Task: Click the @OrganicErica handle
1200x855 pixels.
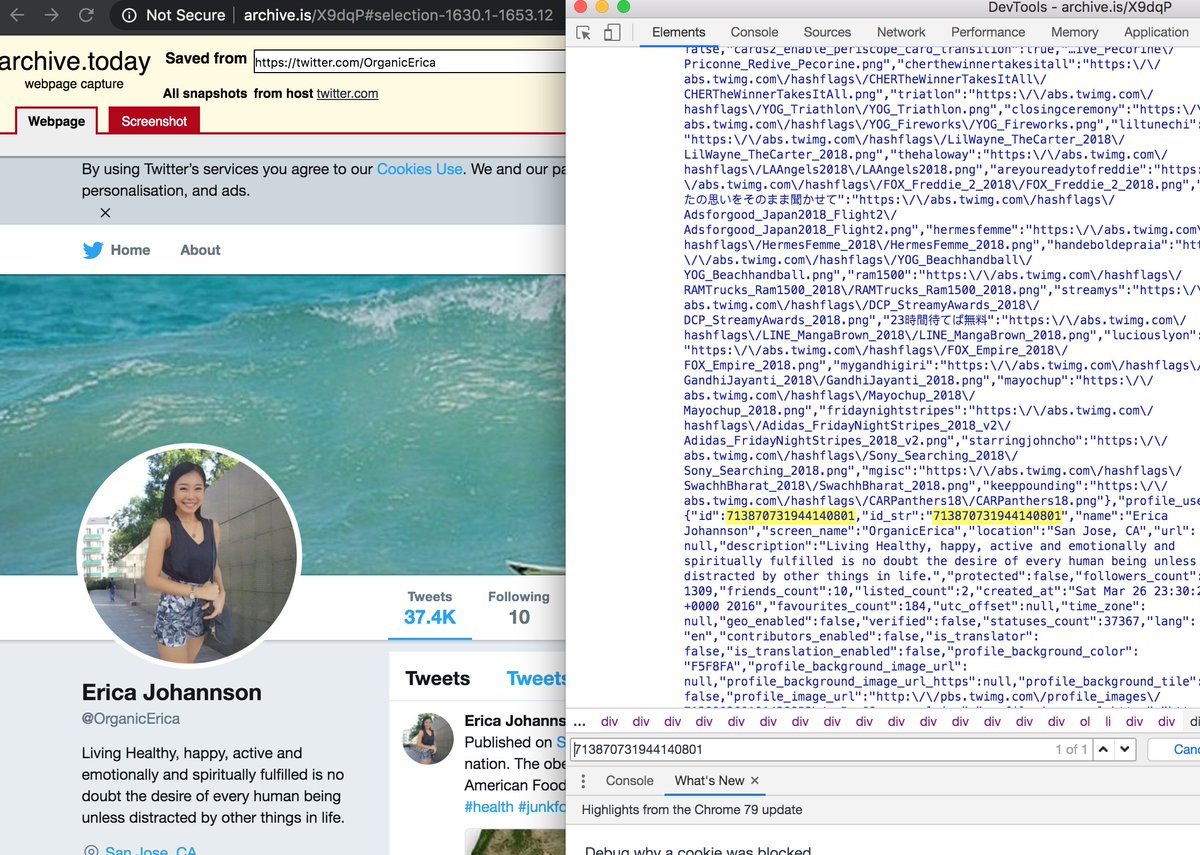Action: click(131, 719)
